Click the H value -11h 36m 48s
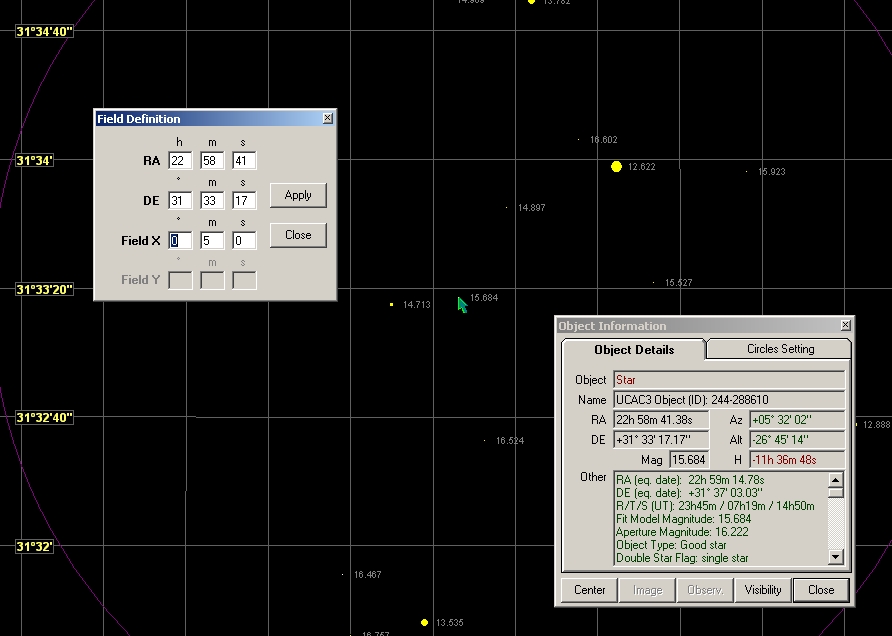This screenshot has width=892, height=636. [798, 460]
